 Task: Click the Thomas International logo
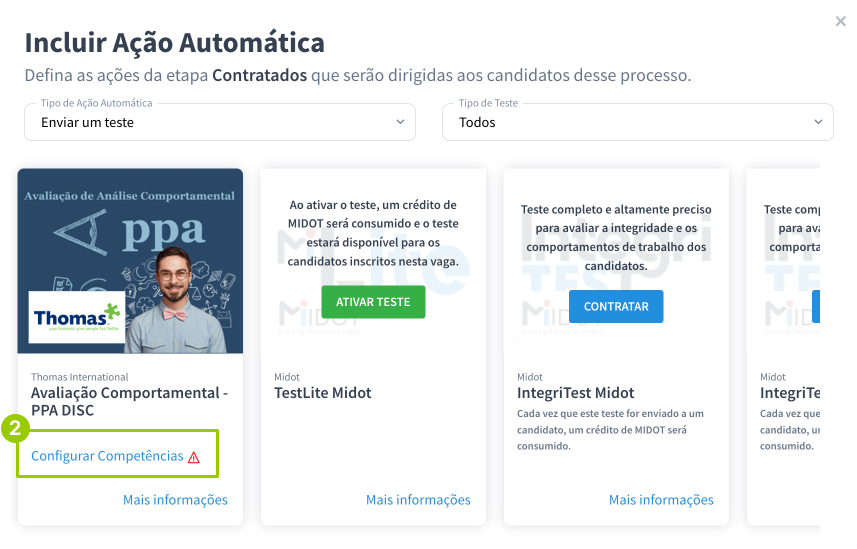click(x=76, y=318)
